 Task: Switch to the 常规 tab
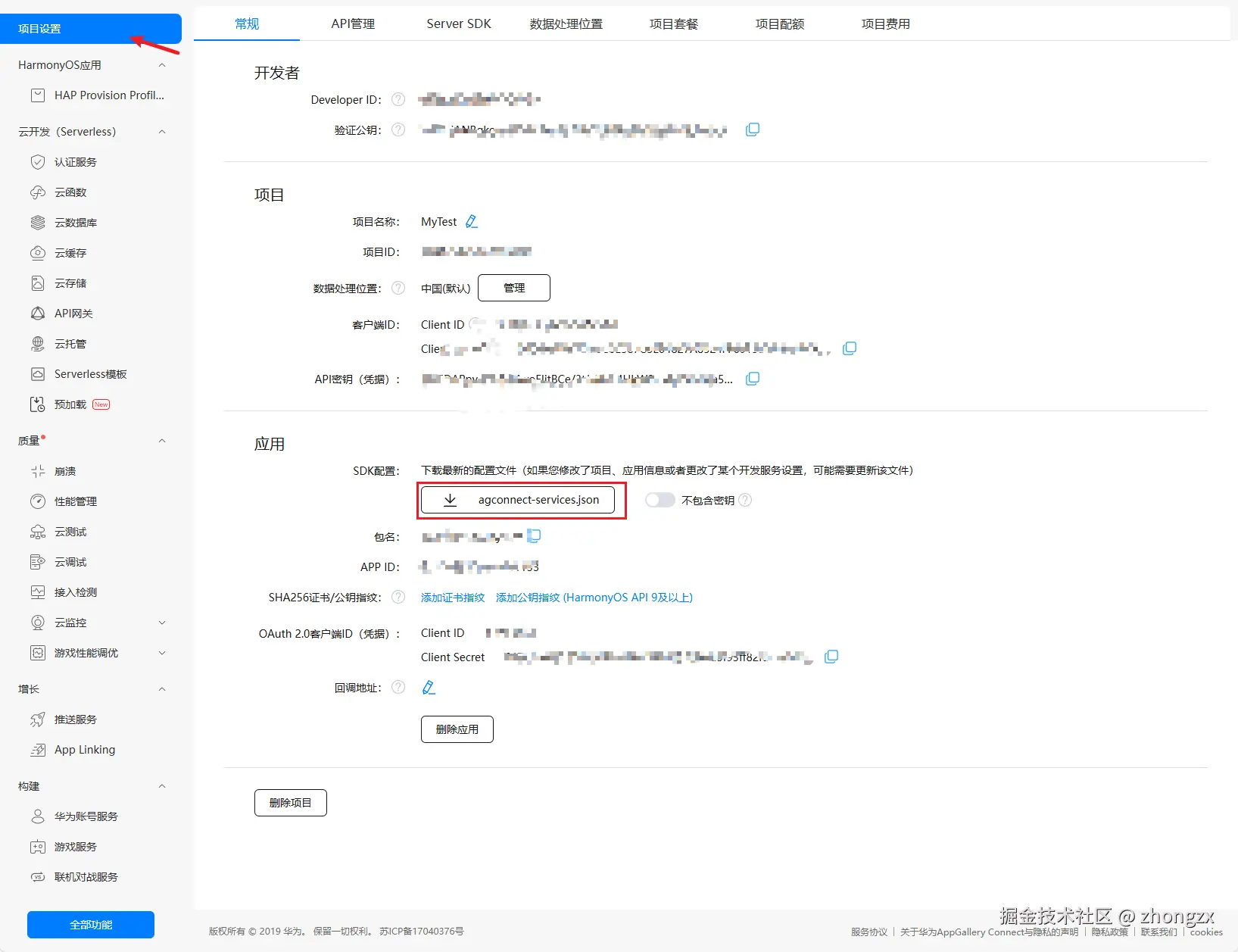(x=247, y=23)
